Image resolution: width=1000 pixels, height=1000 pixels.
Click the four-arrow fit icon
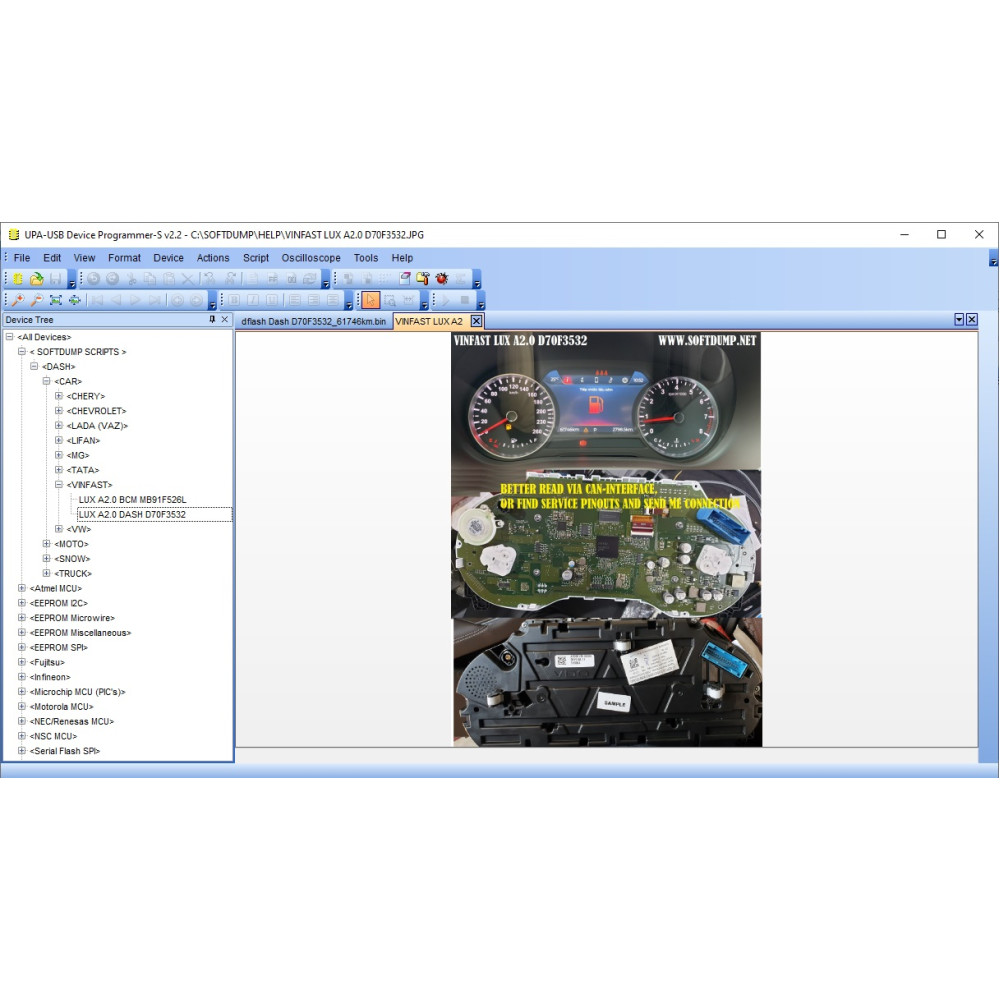click(75, 300)
